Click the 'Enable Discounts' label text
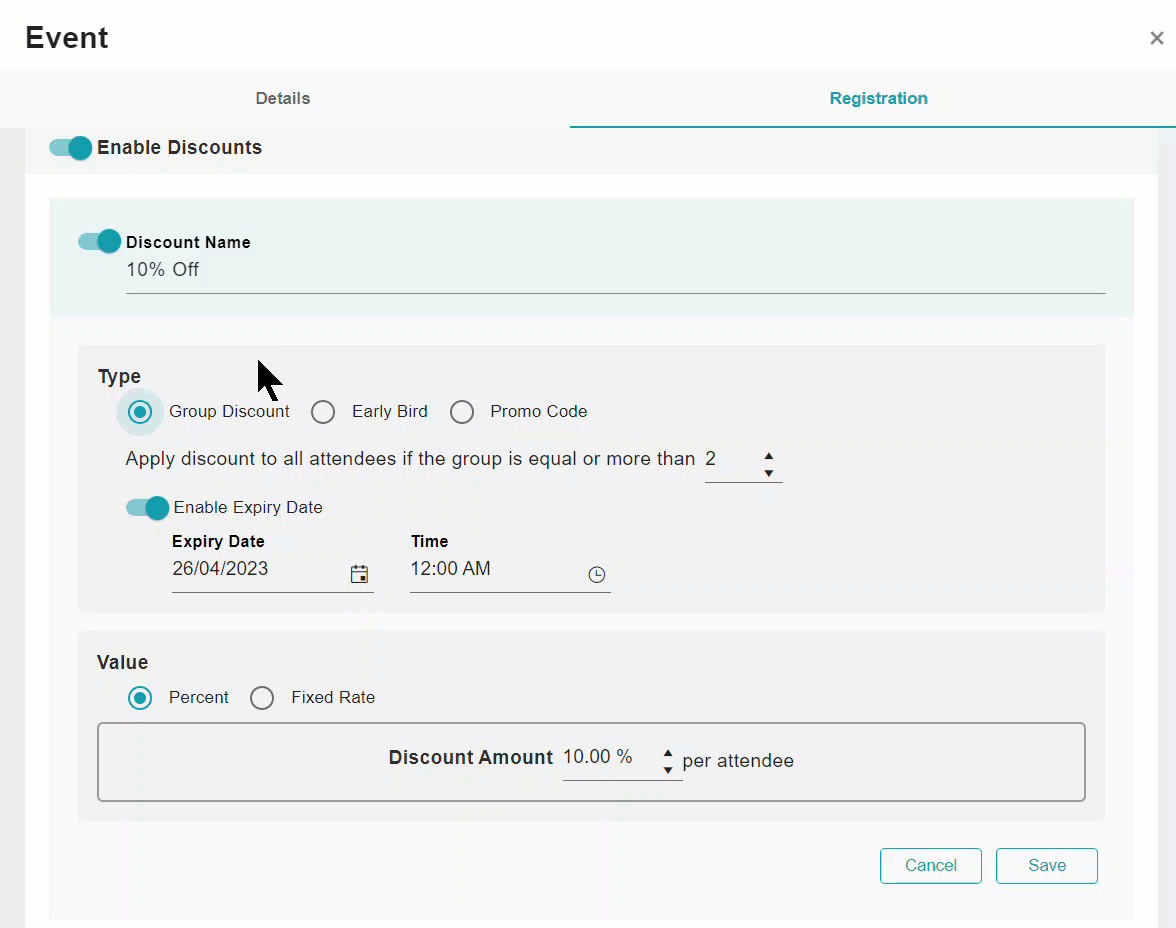 click(179, 148)
